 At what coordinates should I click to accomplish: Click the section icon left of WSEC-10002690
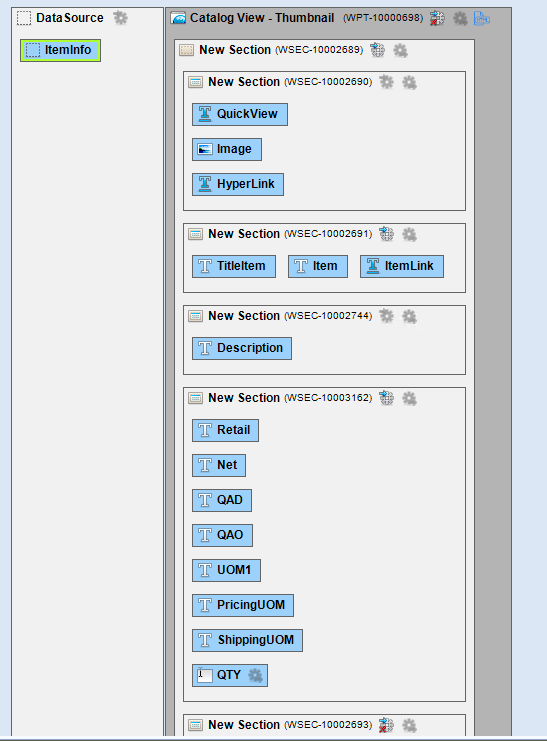195,82
